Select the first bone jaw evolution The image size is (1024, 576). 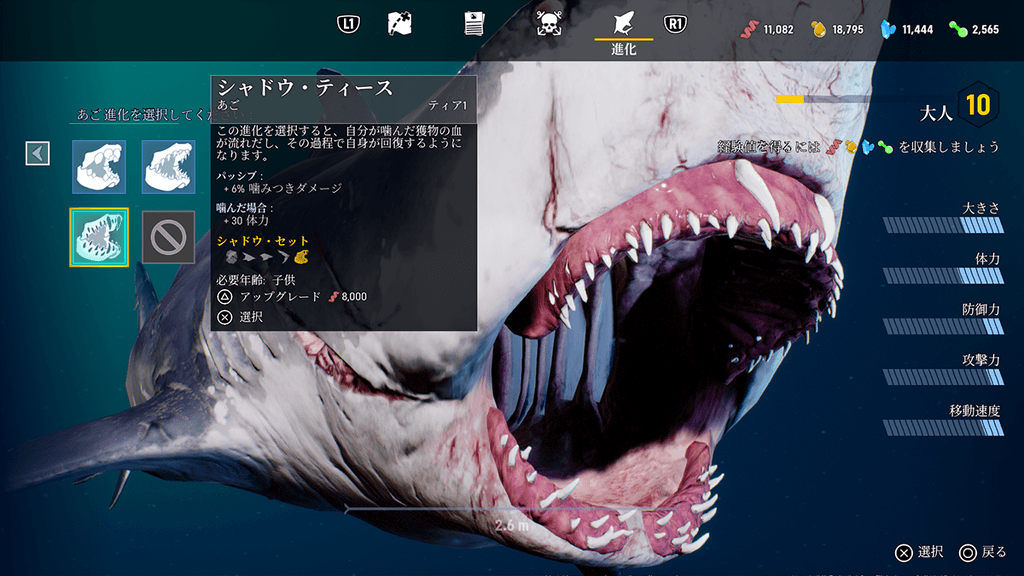99,167
